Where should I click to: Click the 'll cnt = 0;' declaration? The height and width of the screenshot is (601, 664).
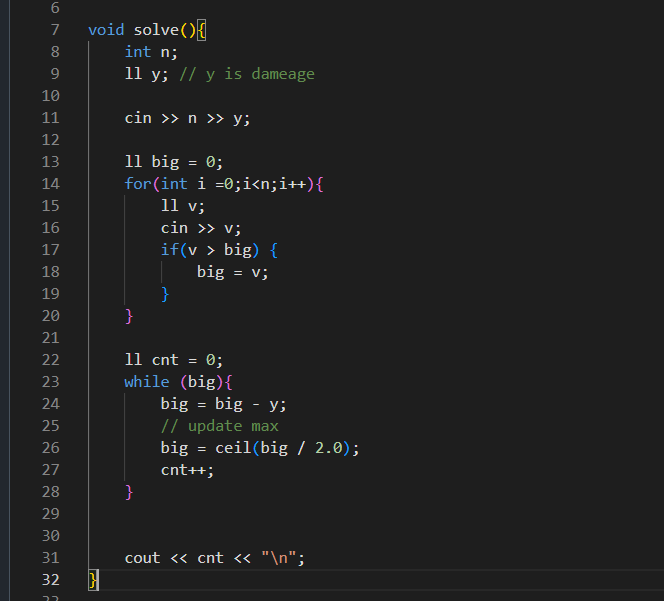(x=174, y=359)
